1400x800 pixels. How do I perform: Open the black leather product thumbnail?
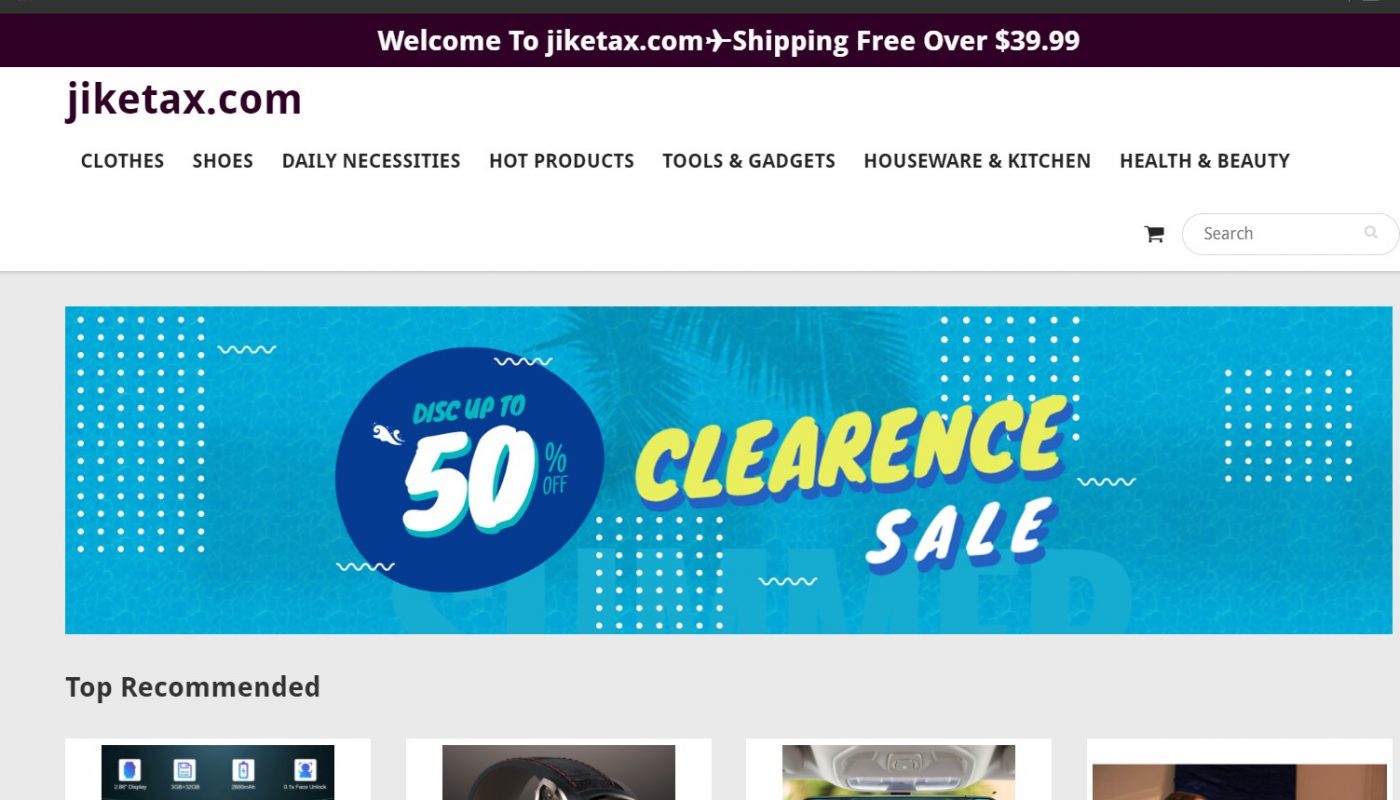[558, 772]
